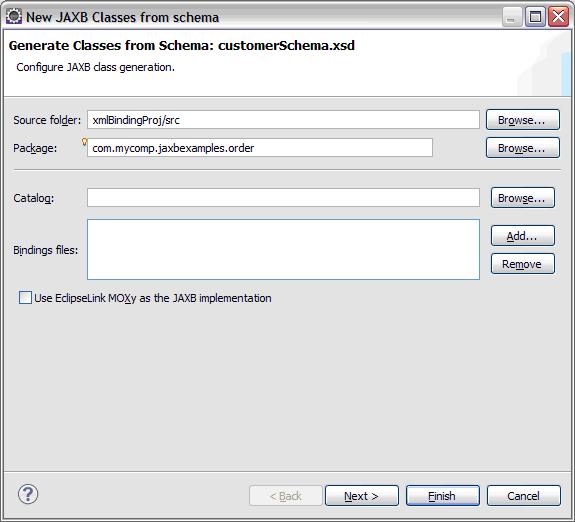Click the dialog window icon in title bar
Screen dimensions: 575x522
[14, 17]
